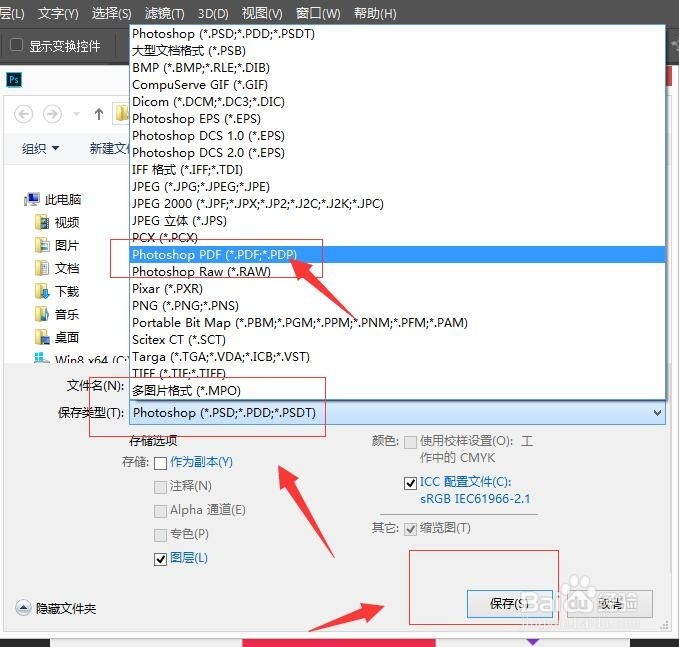Click the 音乐 folder icon
679x647 pixels.
(42, 314)
